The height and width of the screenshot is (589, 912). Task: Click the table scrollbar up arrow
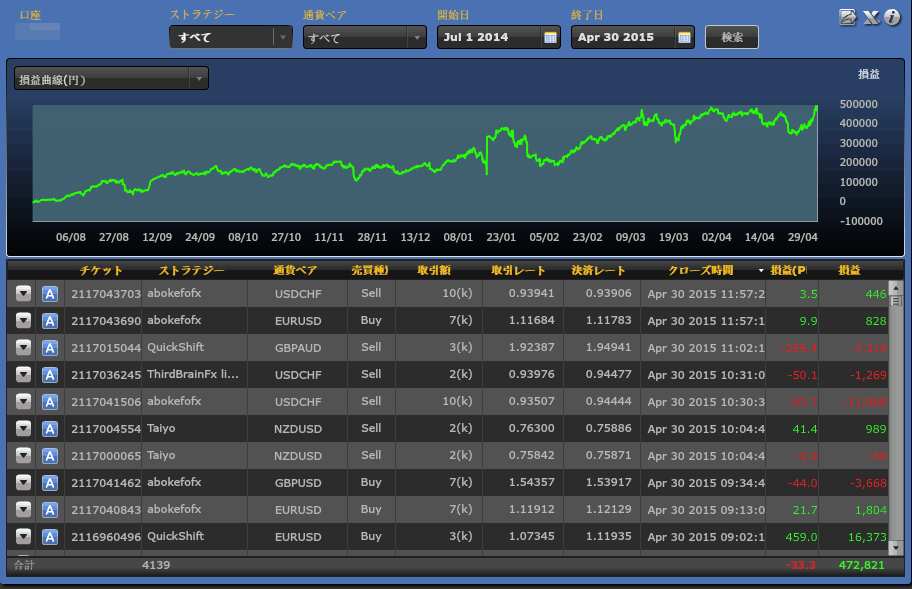(896, 287)
